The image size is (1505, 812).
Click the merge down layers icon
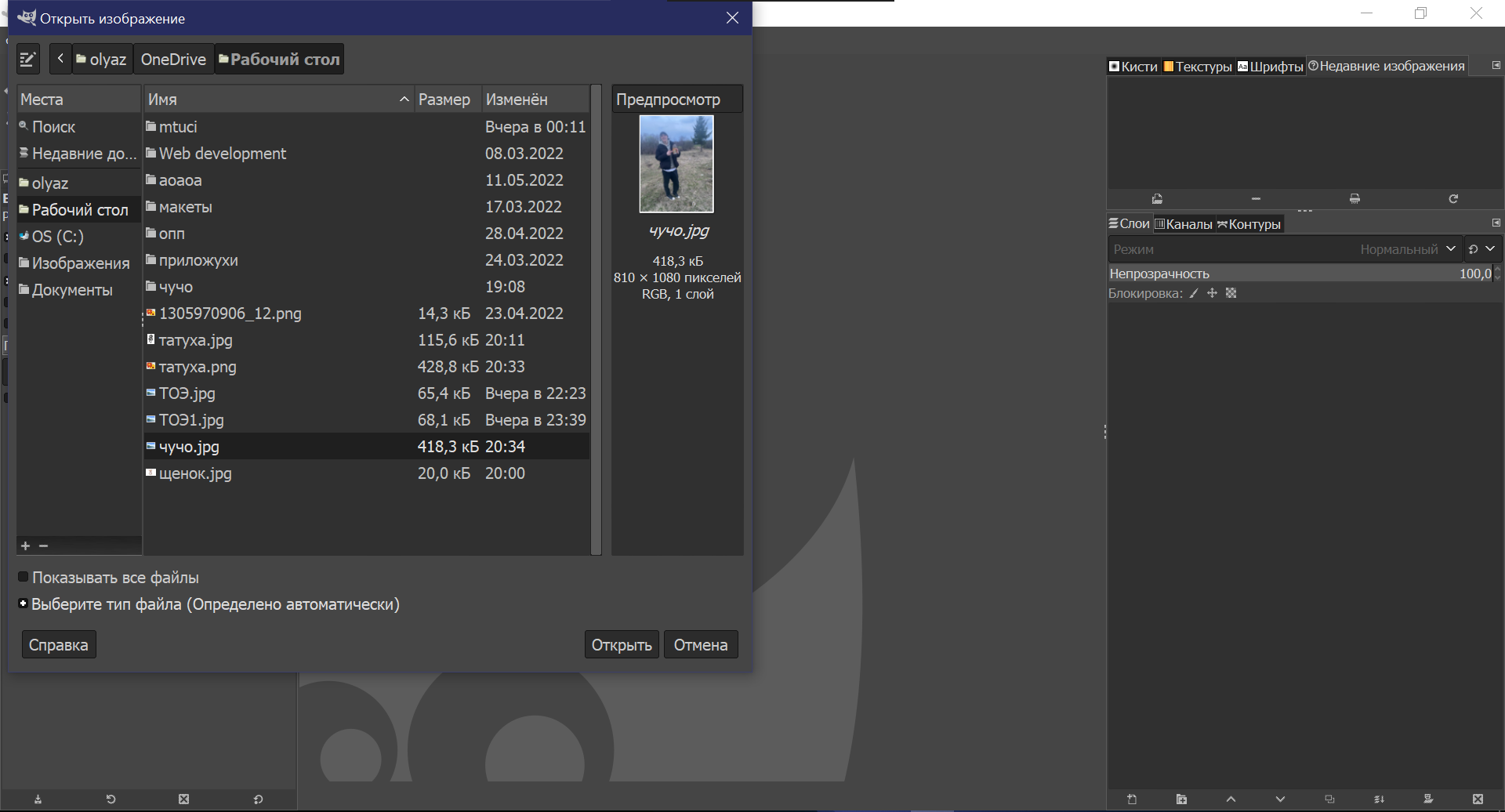point(1379,799)
